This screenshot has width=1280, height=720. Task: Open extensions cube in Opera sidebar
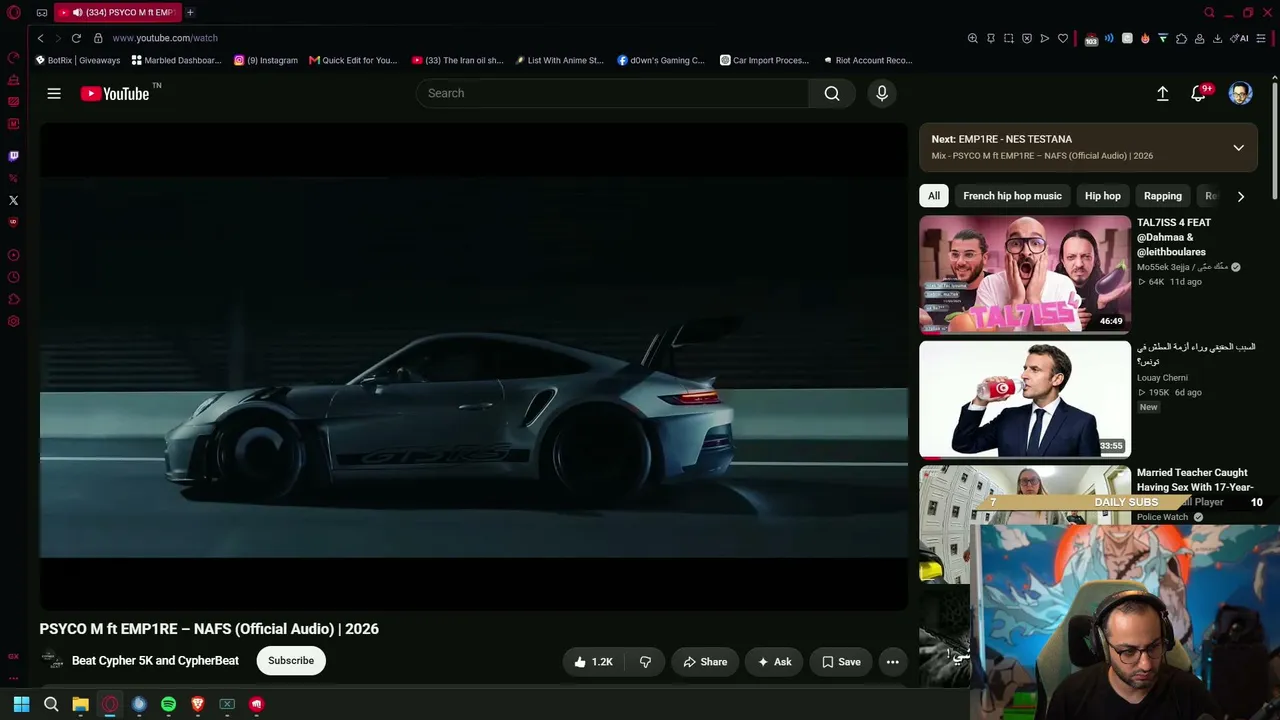pos(13,299)
